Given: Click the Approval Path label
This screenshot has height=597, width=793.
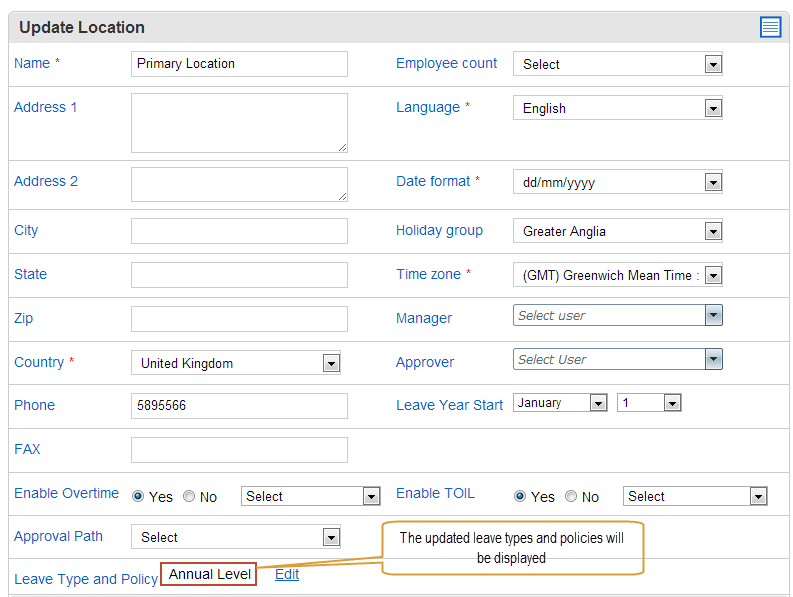Looking at the screenshot, I should (x=58, y=536).
